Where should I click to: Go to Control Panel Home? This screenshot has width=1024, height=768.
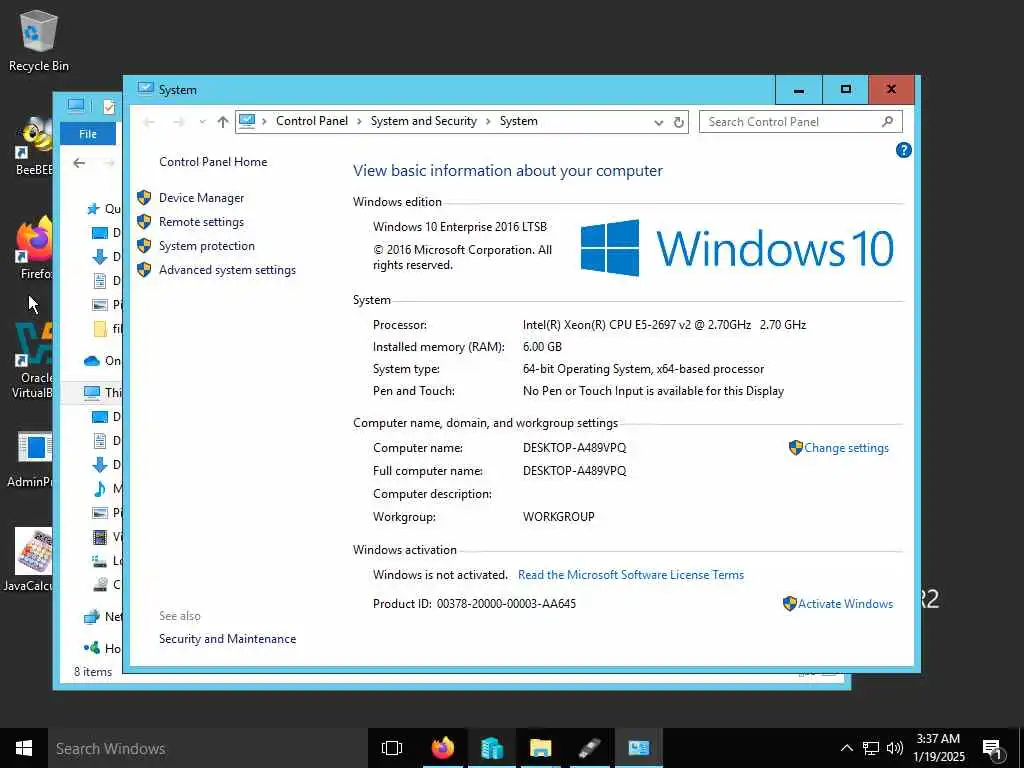pyautogui.click(x=213, y=162)
